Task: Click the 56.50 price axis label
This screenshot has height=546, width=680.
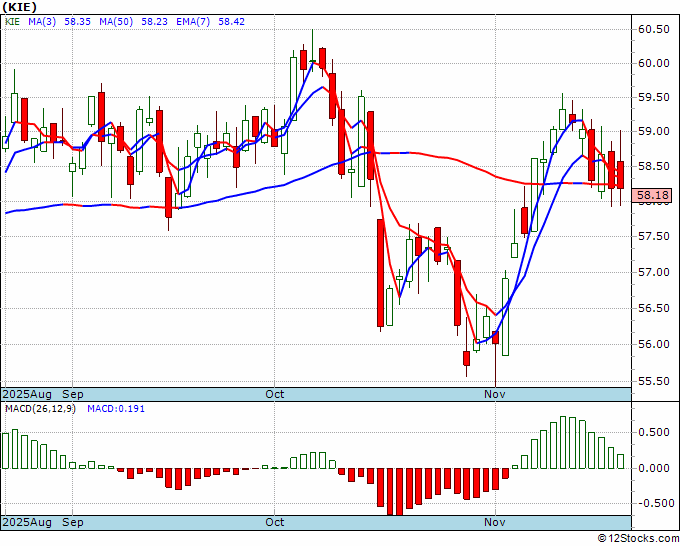Action: [654, 308]
